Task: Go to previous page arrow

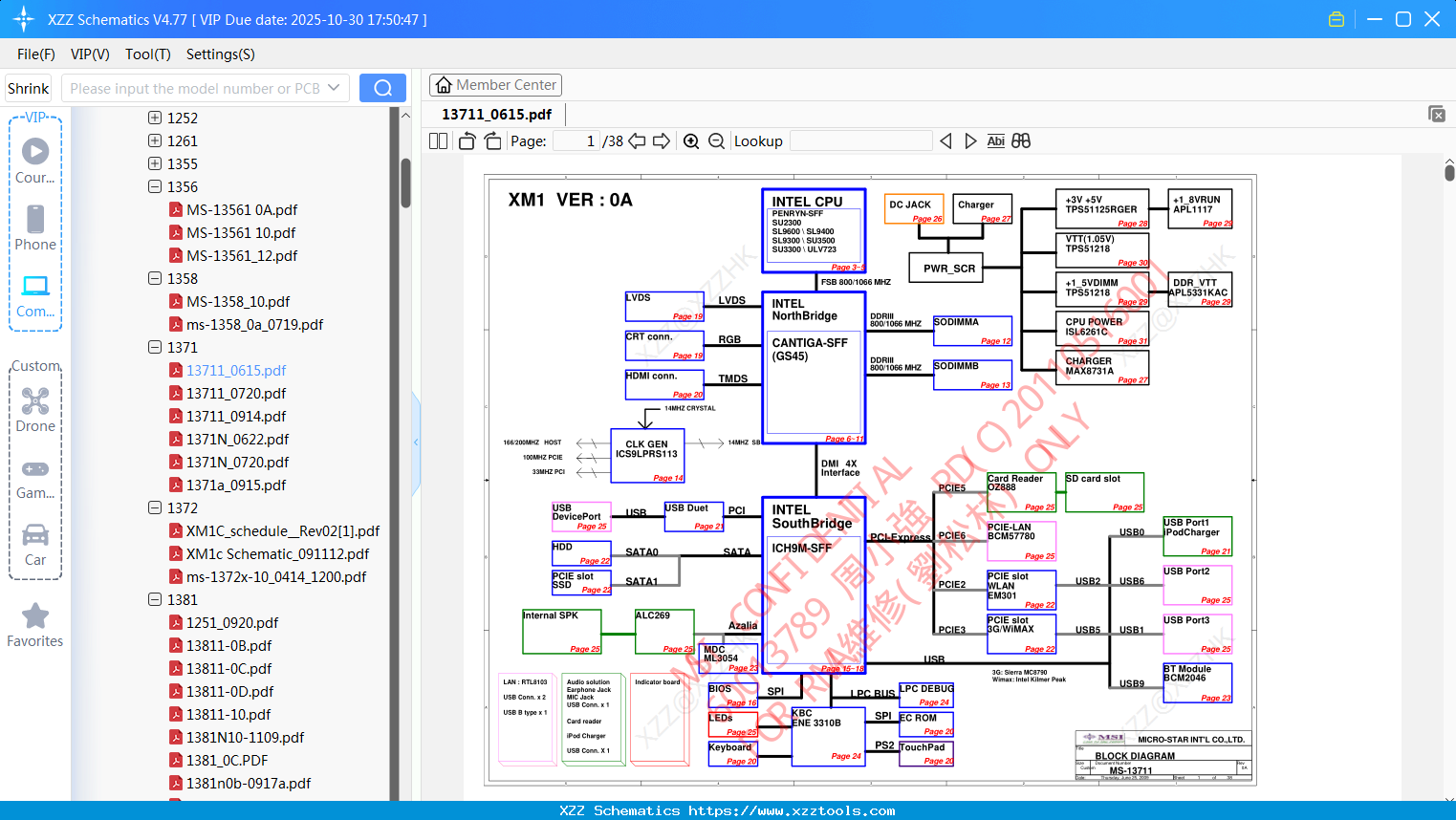Action: tap(637, 140)
